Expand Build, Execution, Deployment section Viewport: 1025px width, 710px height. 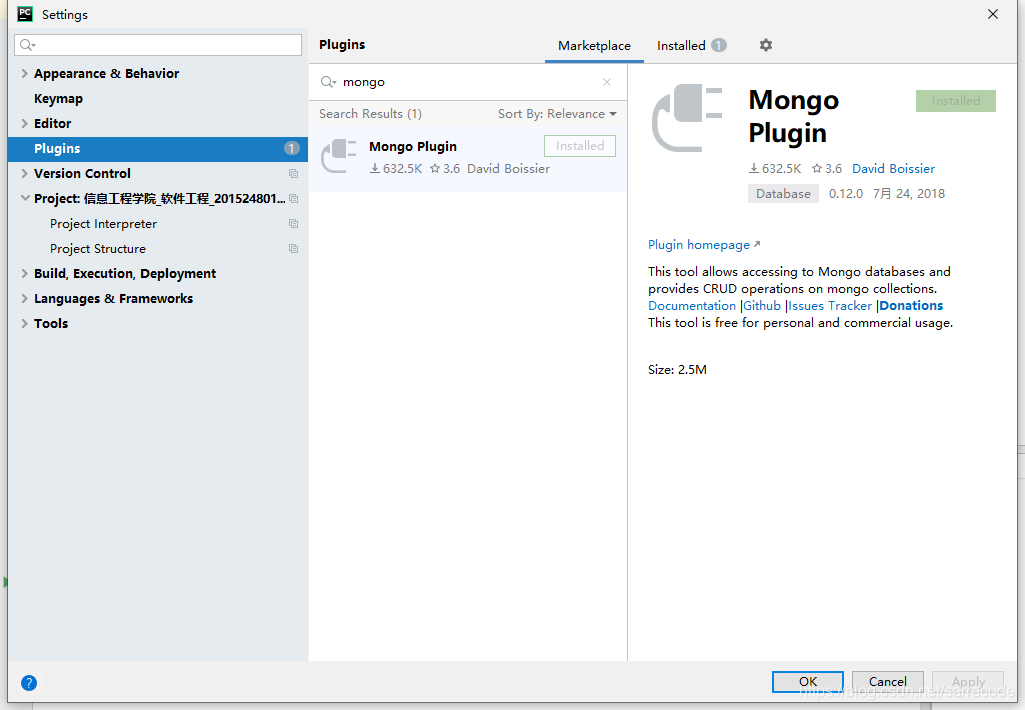[x=24, y=273]
